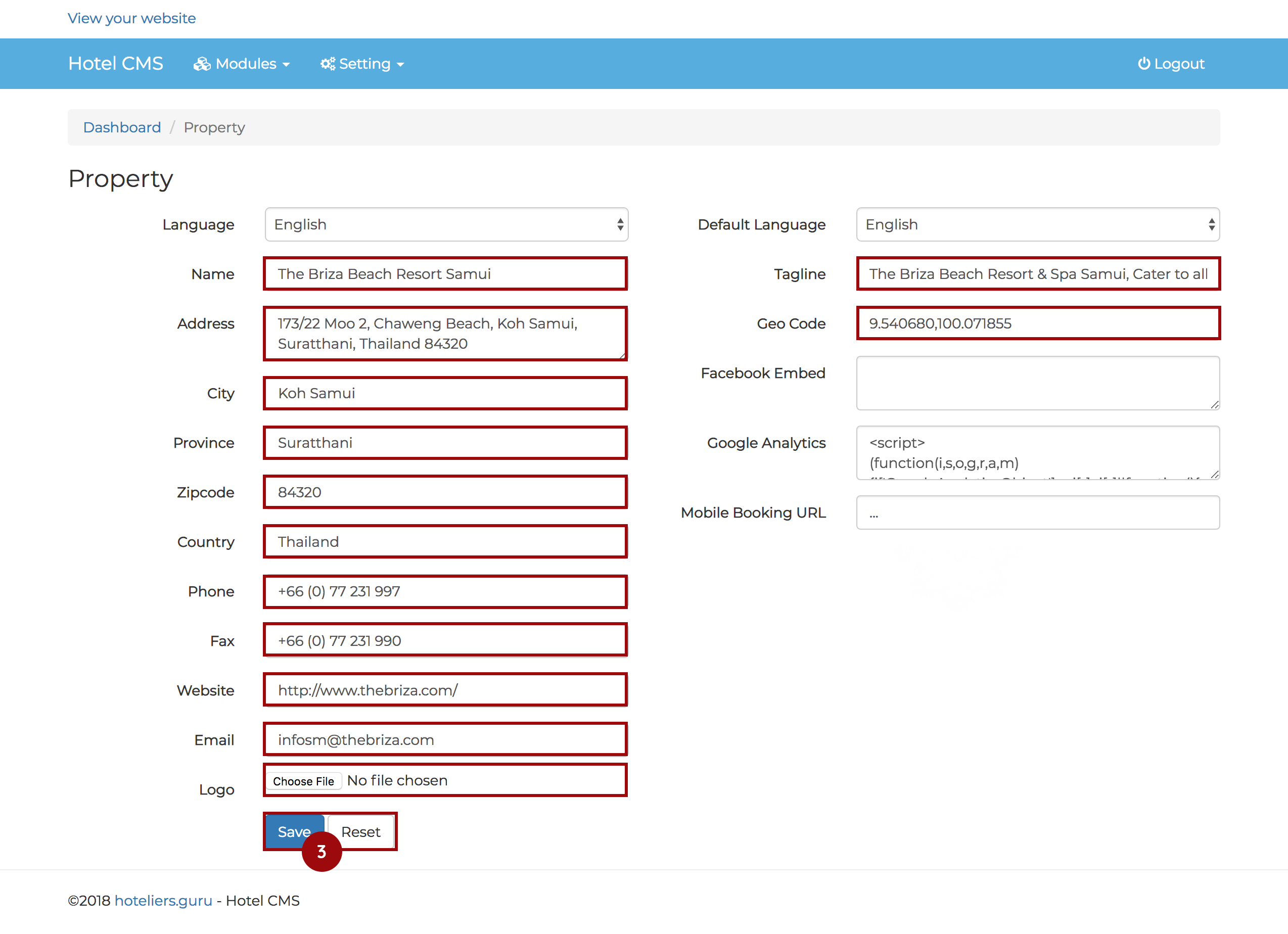This screenshot has height=934, width=1288.
Task: Click the Hotel CMS brand link
Action: pyautogui.click(x=115, y=64)
